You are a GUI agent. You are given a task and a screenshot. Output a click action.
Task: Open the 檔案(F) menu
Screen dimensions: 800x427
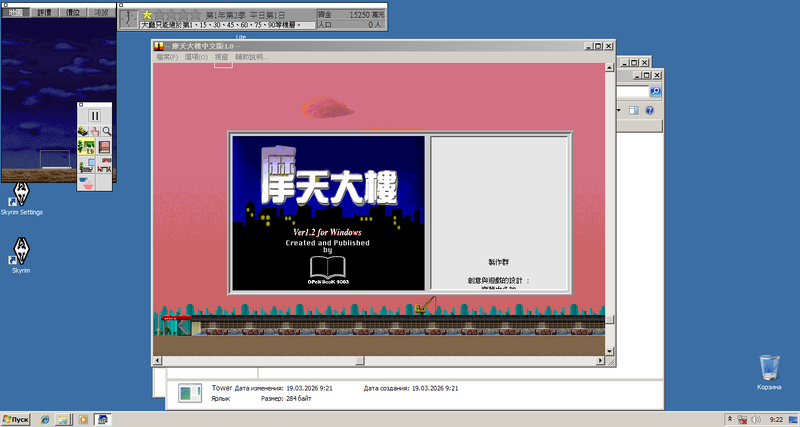point(167,57)
